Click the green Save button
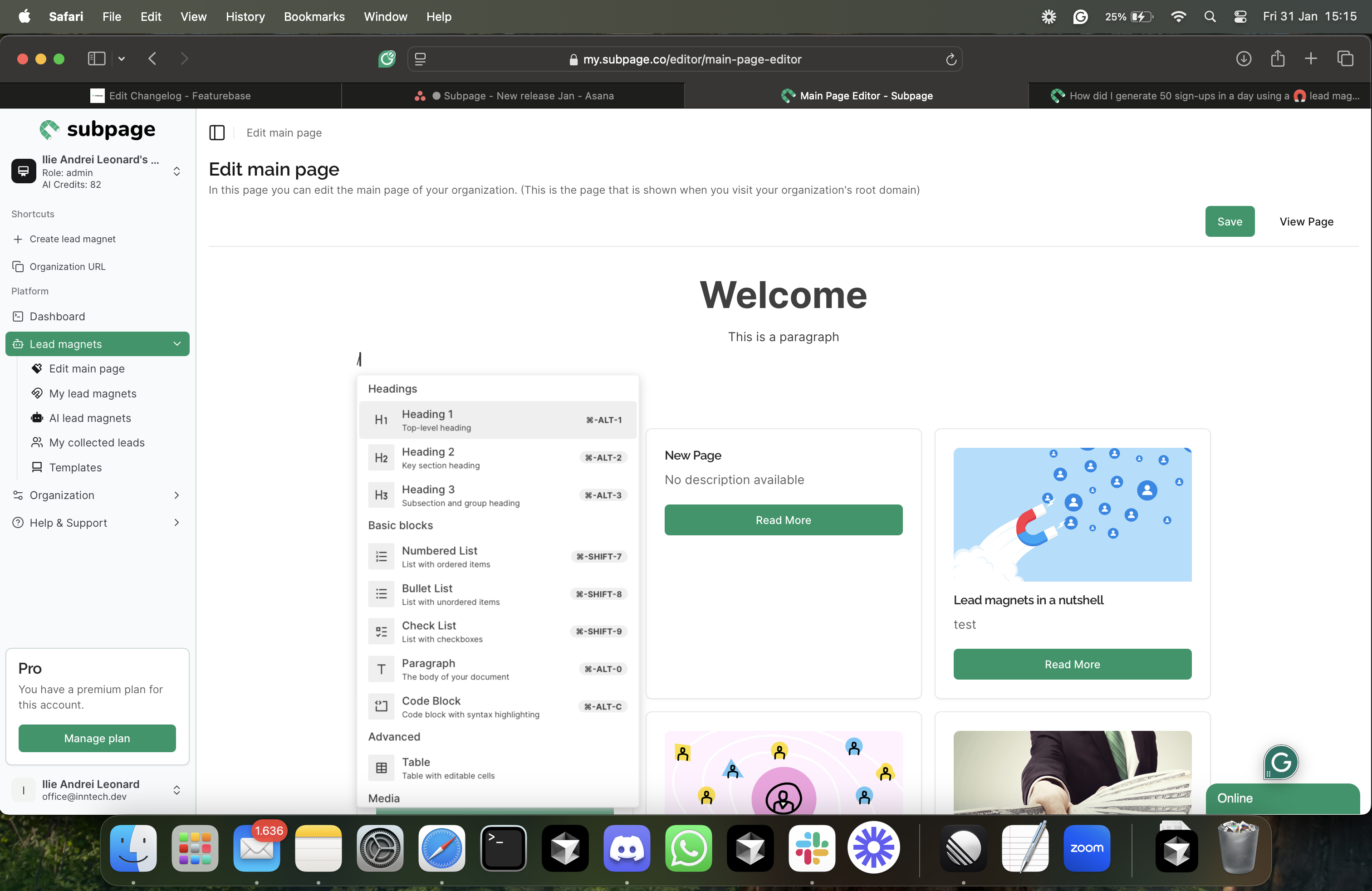Image resolution: width=1372 pixels, height=891 pixels. [x=1230, y=221]
